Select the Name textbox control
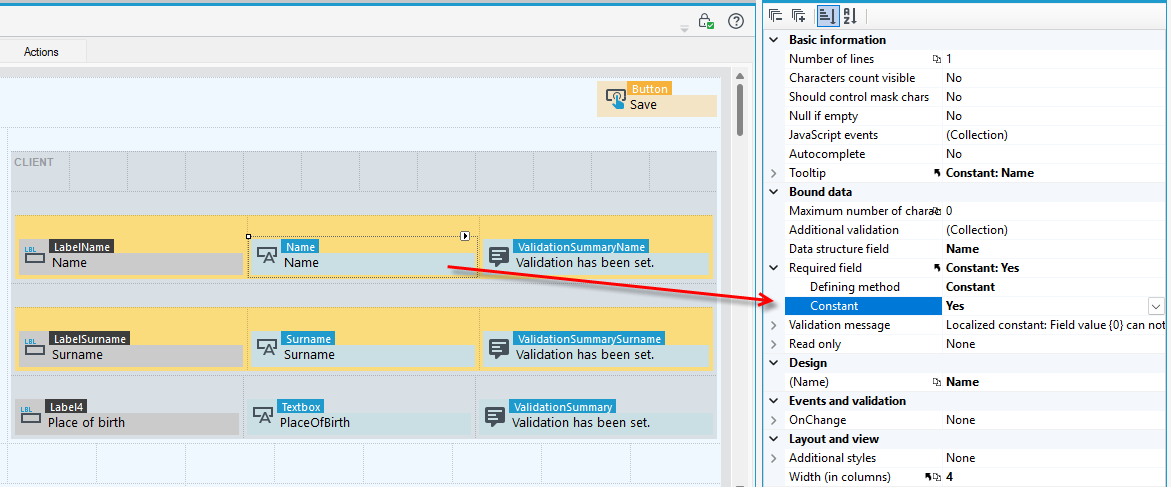This screenshot has width=1171, height=487. 362,257
